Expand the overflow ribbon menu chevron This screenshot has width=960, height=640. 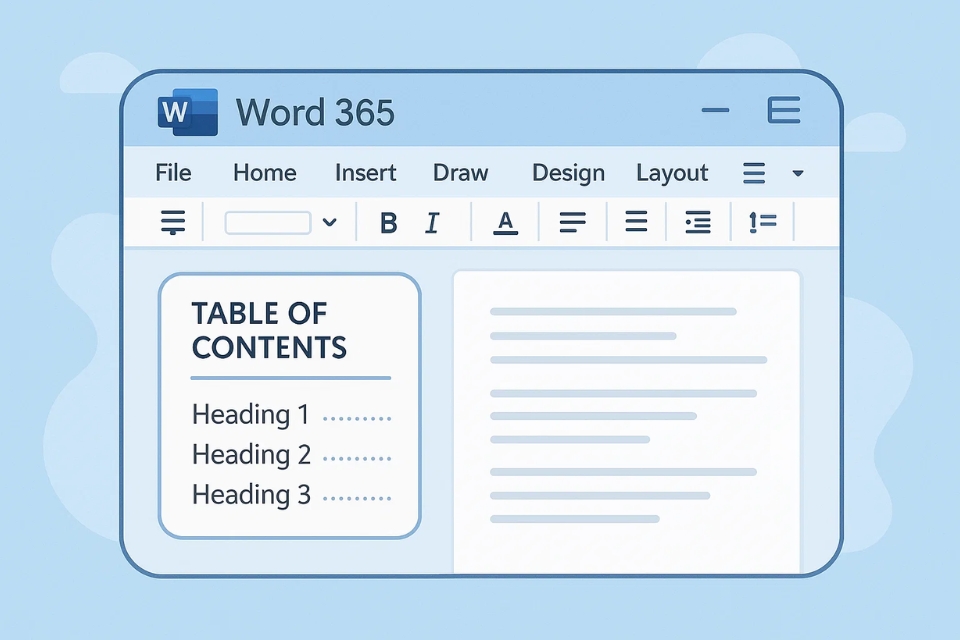coord(797,173)
